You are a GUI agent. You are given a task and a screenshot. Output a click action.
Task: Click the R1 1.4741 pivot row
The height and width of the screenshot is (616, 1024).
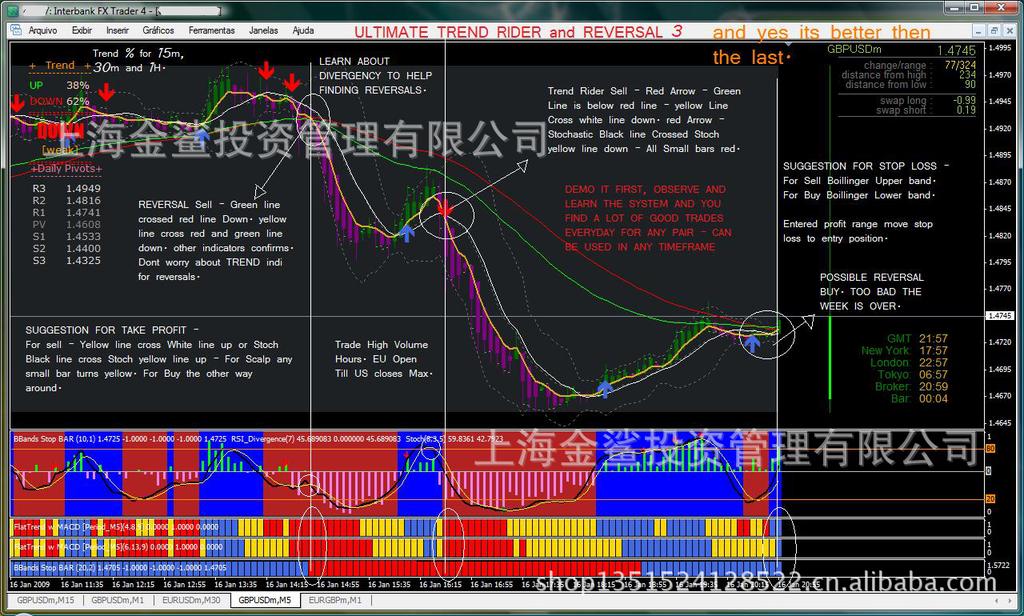(66, 212)
